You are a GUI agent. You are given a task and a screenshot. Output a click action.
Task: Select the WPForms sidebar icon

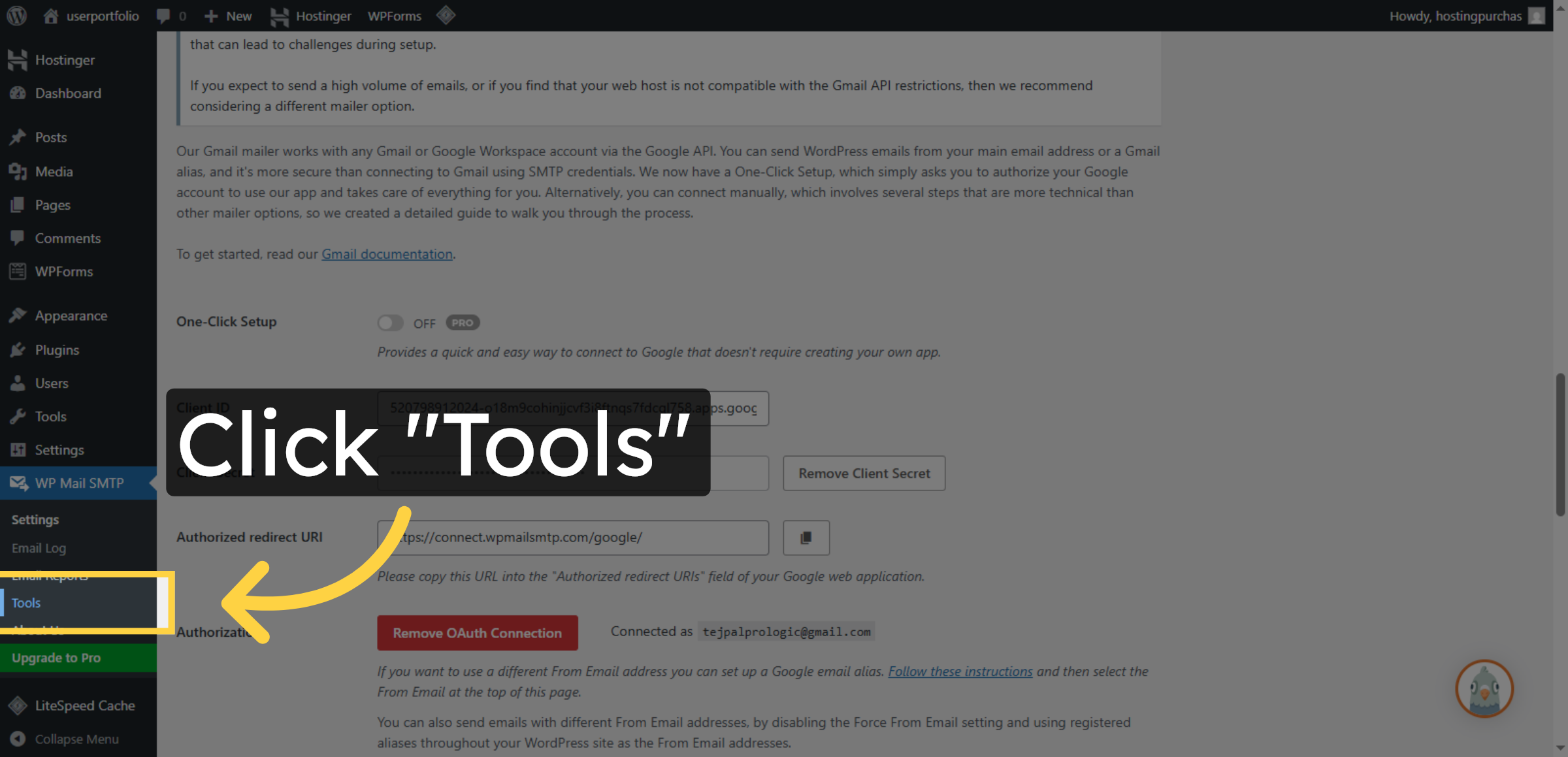pos(18,271)
